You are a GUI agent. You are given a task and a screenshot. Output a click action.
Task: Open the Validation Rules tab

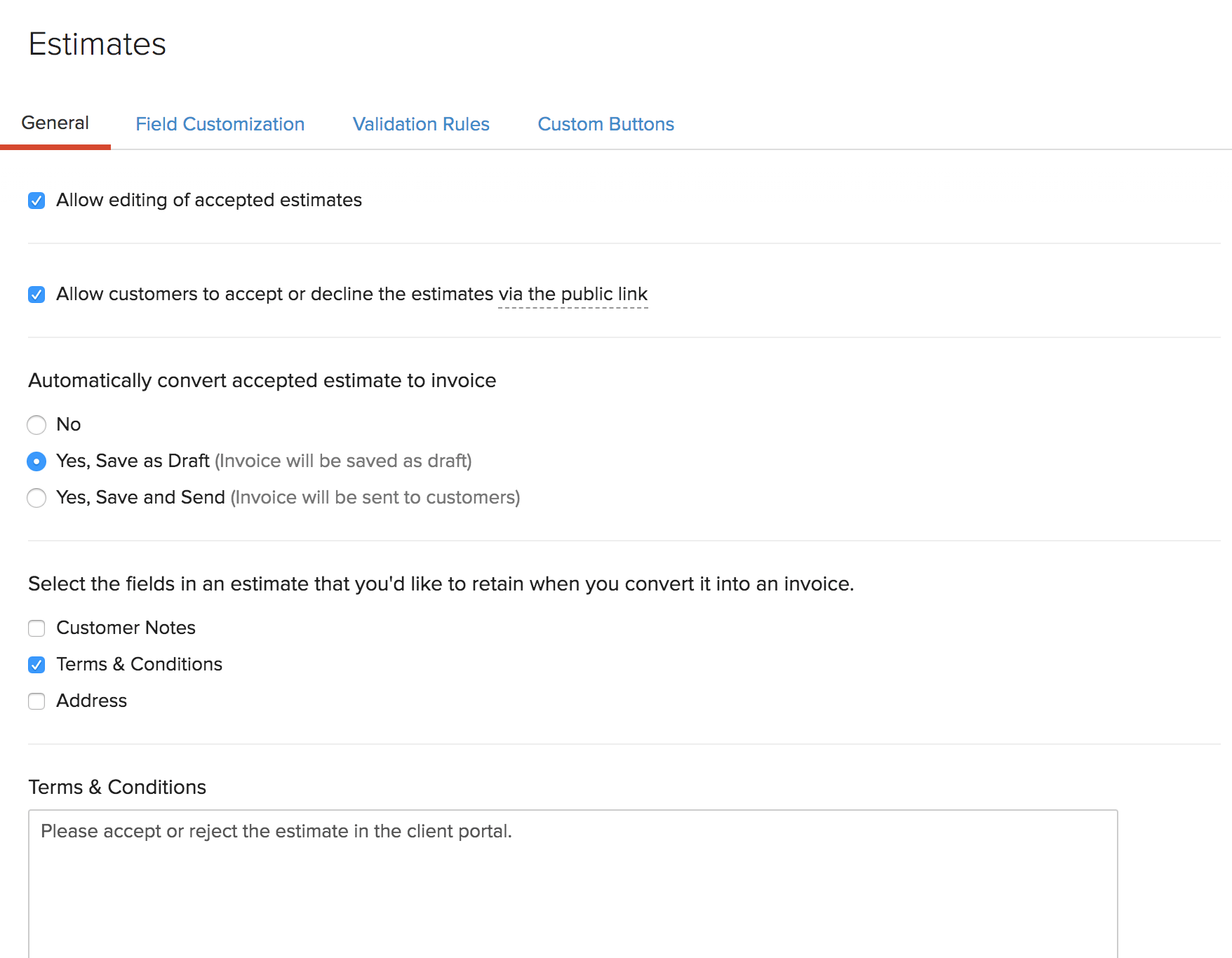[x=421, y=124]
